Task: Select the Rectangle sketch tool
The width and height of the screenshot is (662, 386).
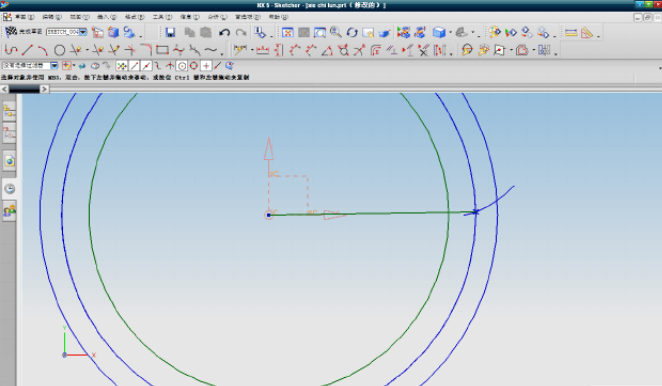Action: (162, 50)
